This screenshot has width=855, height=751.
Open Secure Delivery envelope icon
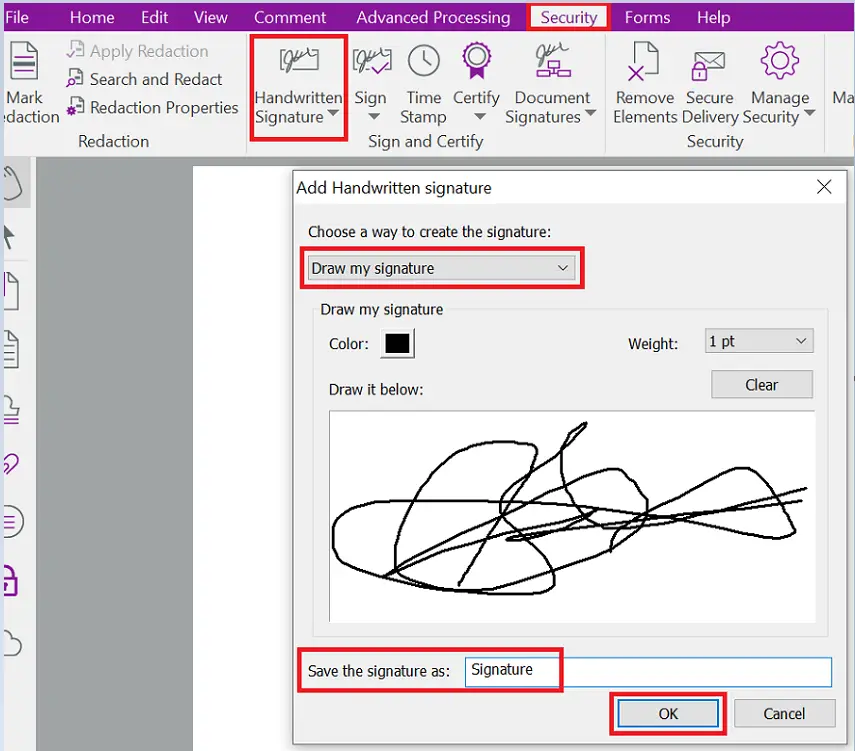[708, 65]
